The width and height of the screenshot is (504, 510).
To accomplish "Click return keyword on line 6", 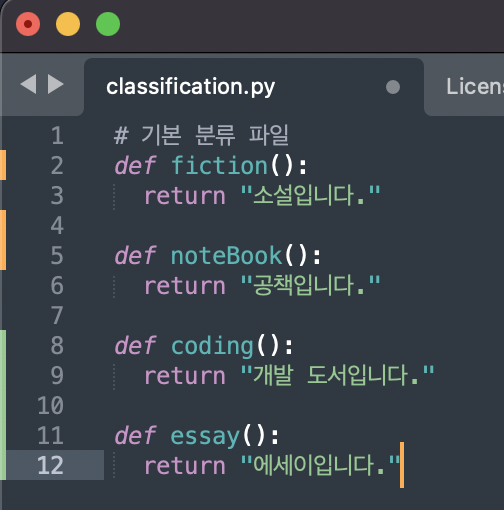I will [185, 286].
